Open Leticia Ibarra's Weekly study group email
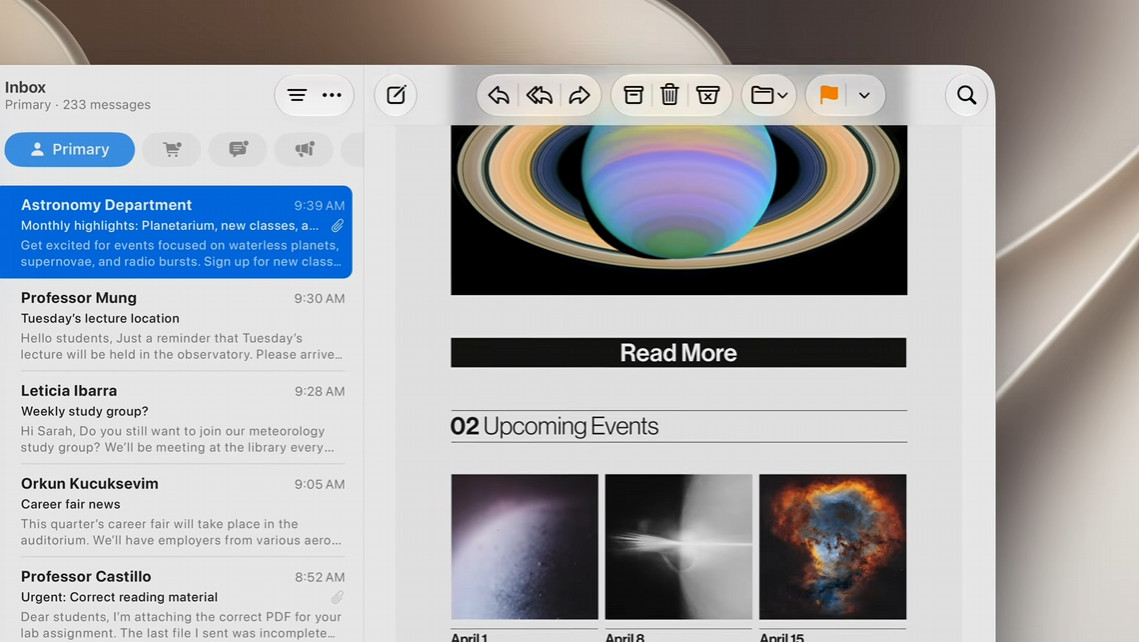The width and height of the screenshot is (1139, 642). point(176,418)
